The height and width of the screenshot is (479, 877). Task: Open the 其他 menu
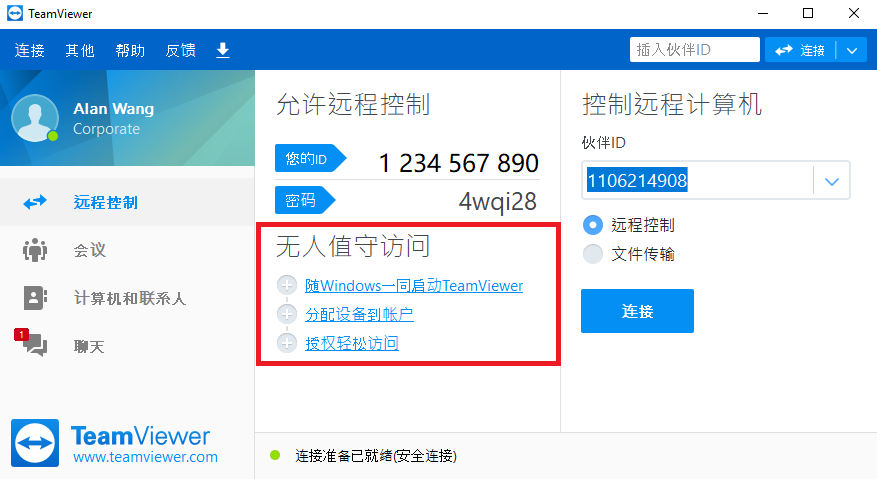click(x=80, y=50)
